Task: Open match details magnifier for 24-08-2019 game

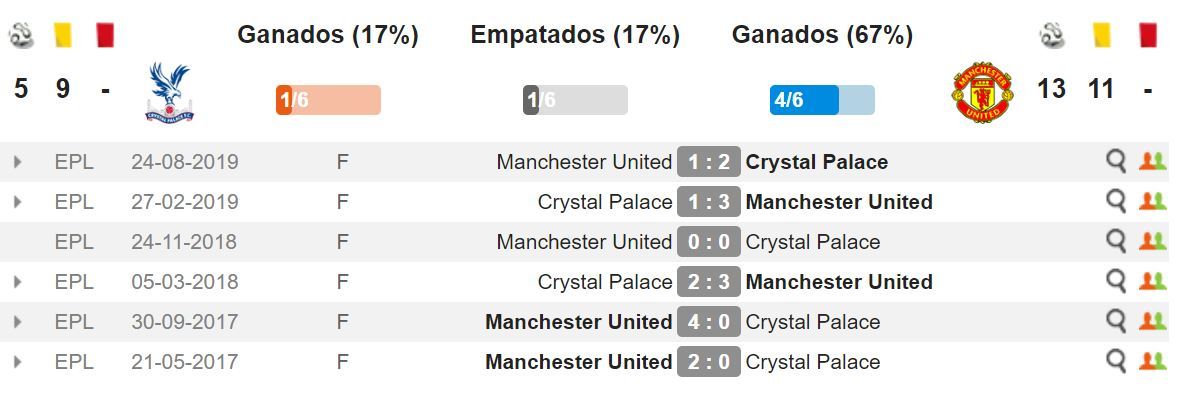Action: (x=1116, y=161)
